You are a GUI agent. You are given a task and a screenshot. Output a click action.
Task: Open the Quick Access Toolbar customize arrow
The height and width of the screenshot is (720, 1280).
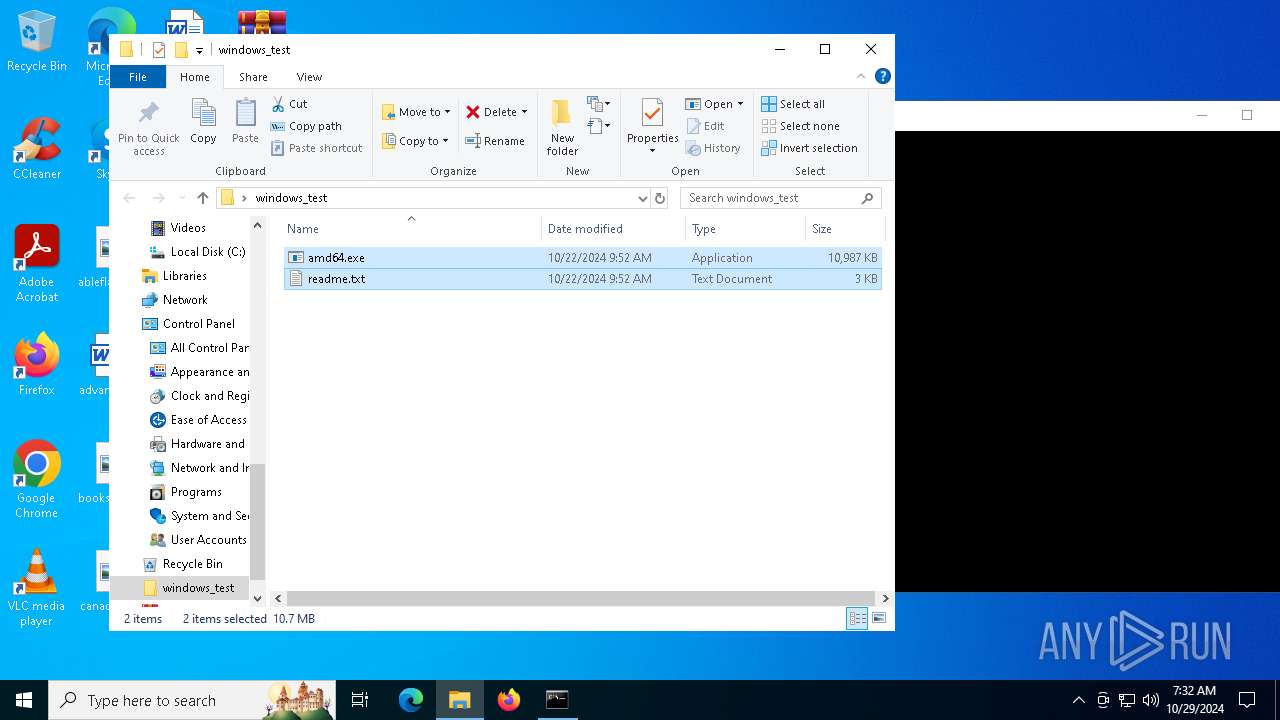(x=199, y=50)
